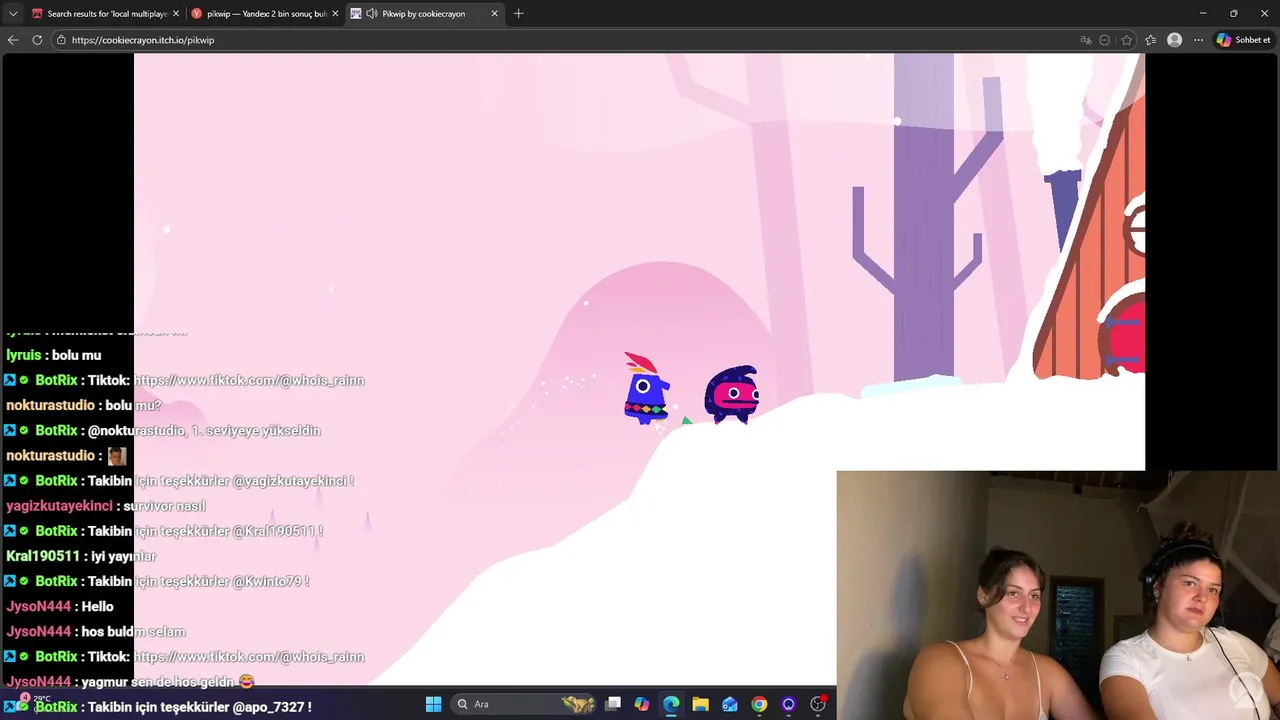Open the lower TikTok link from BotRix
The width and height of the screenshot is (1280, 720).
(x=249, y=656)
